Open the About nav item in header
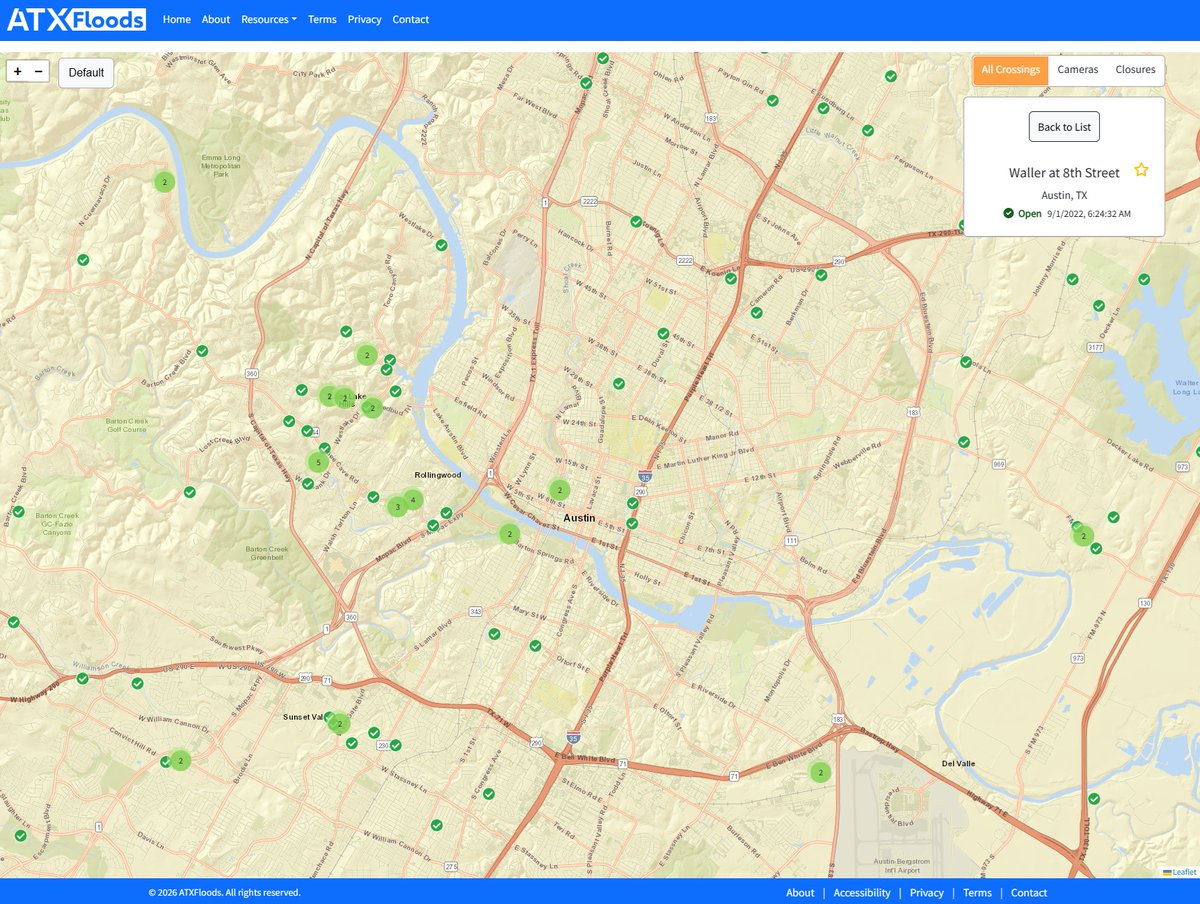Image resolution: width=1200 pixels, height=904 pixels. (x=216, y=19)
